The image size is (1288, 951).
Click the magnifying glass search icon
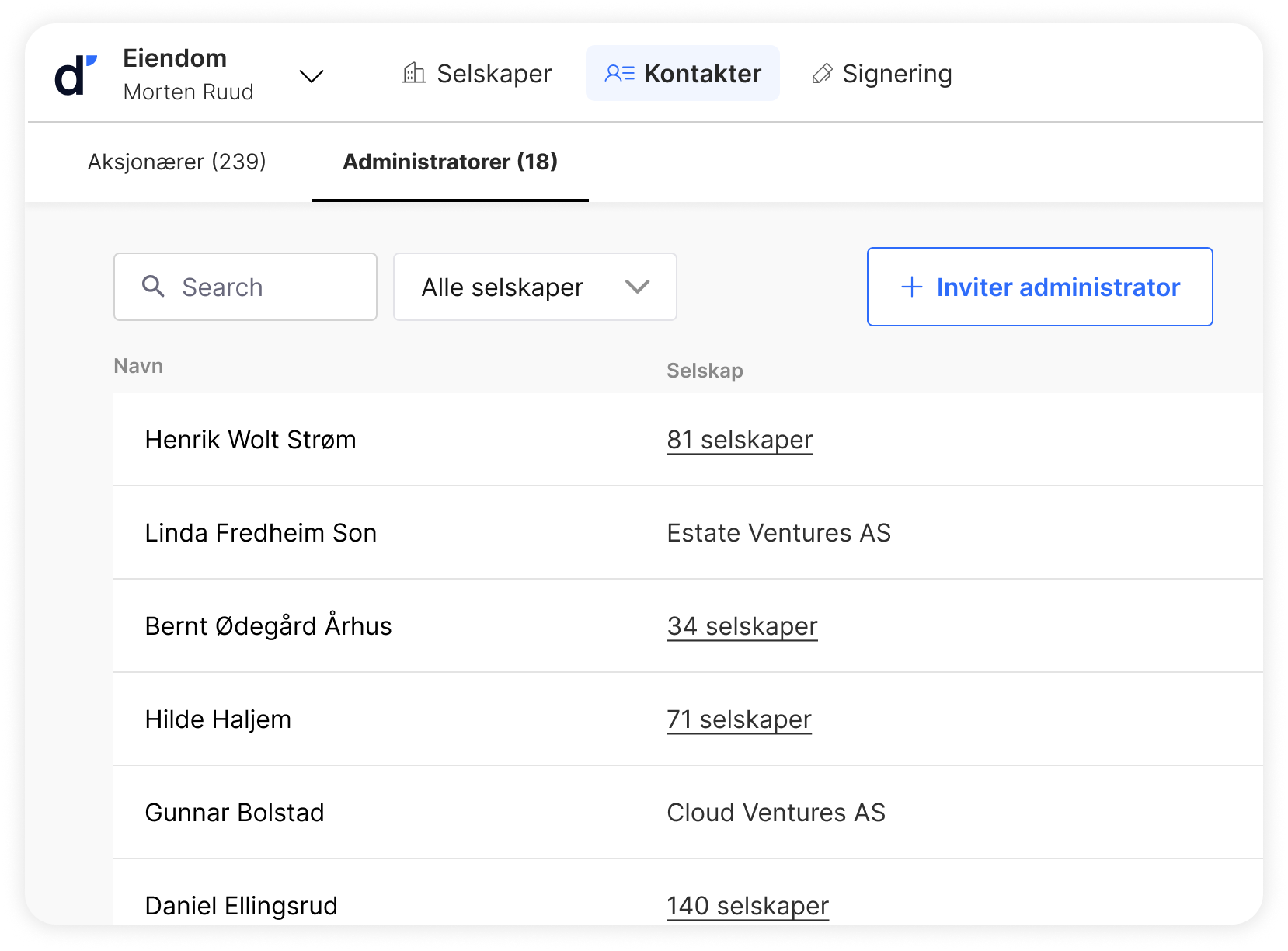pos(153,287)
